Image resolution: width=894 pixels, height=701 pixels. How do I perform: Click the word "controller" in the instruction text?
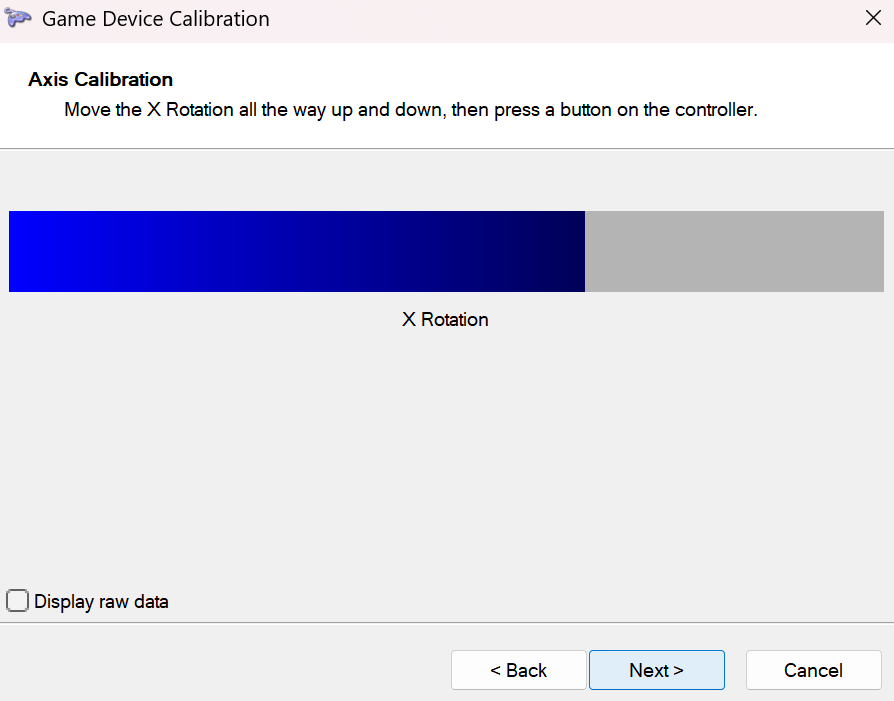[x=713, y=110]
